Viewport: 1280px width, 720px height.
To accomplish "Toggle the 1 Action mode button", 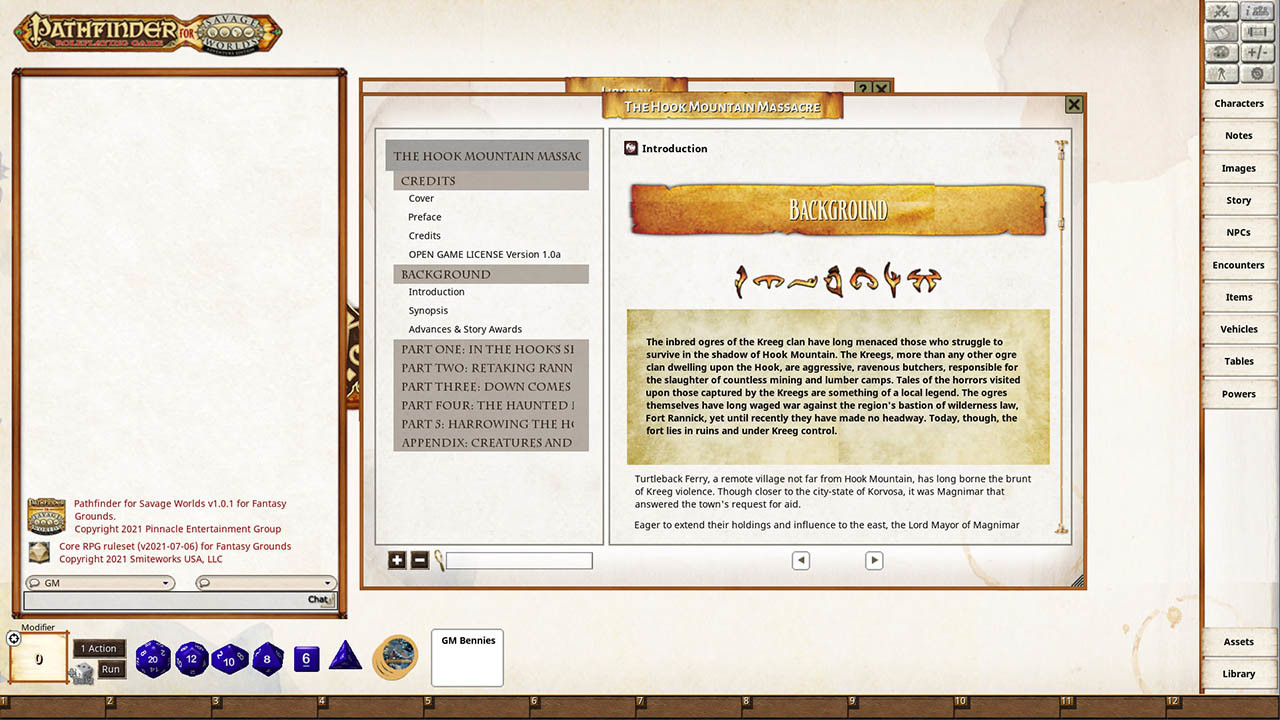I will pos(99,648).
